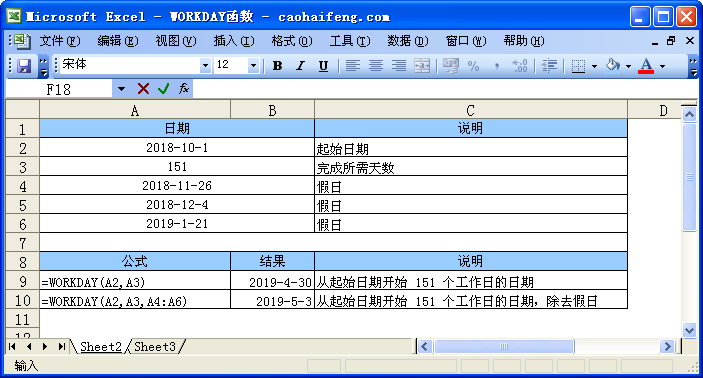Restore the workbook window in menu bar

[x=671, y=41]
